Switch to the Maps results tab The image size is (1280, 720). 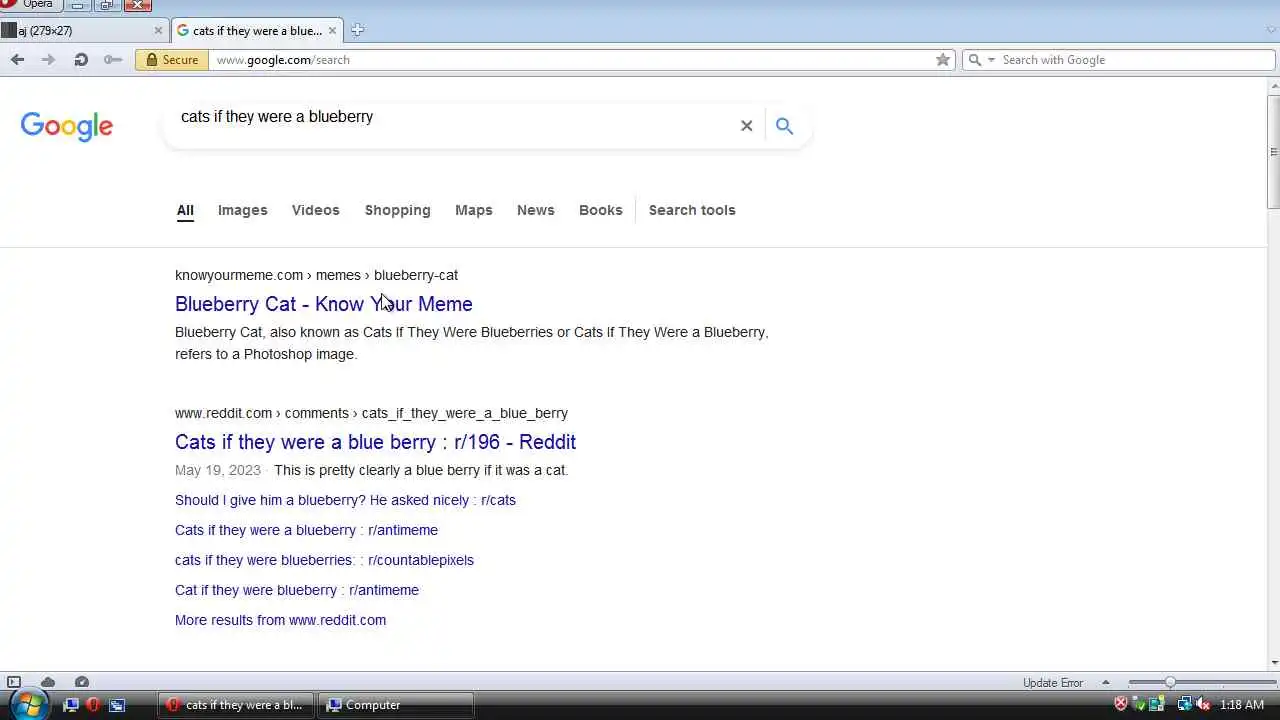[474, 210]
